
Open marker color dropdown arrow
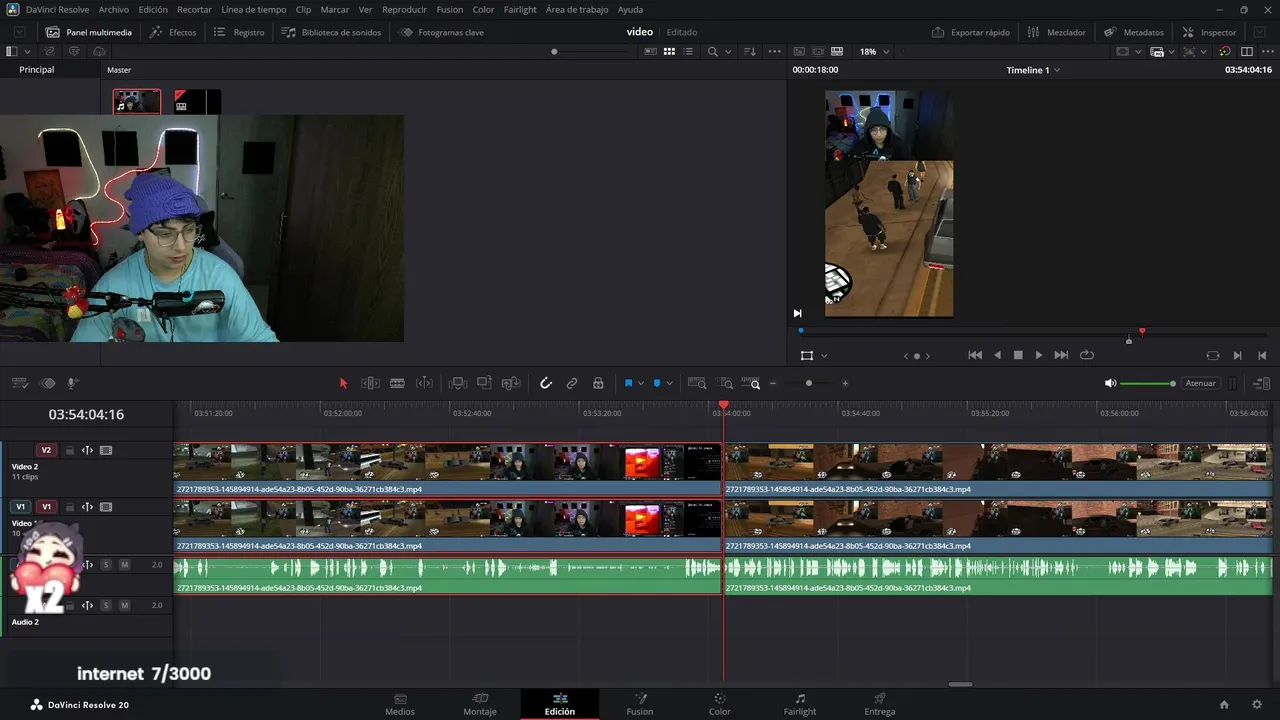(x=669, y=383)
